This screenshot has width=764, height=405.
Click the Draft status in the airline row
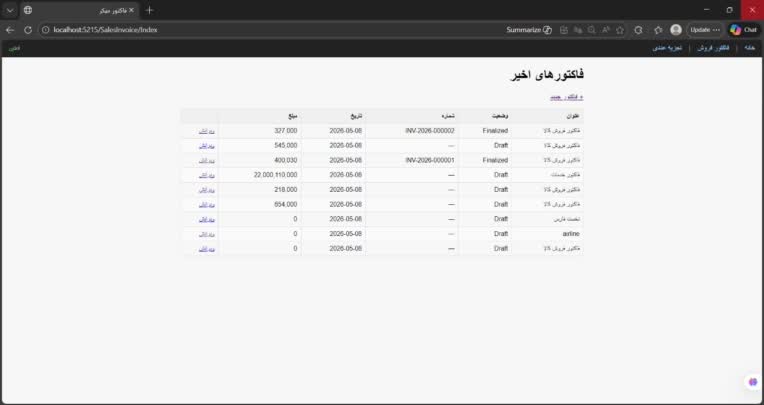[x=501, y=233]
